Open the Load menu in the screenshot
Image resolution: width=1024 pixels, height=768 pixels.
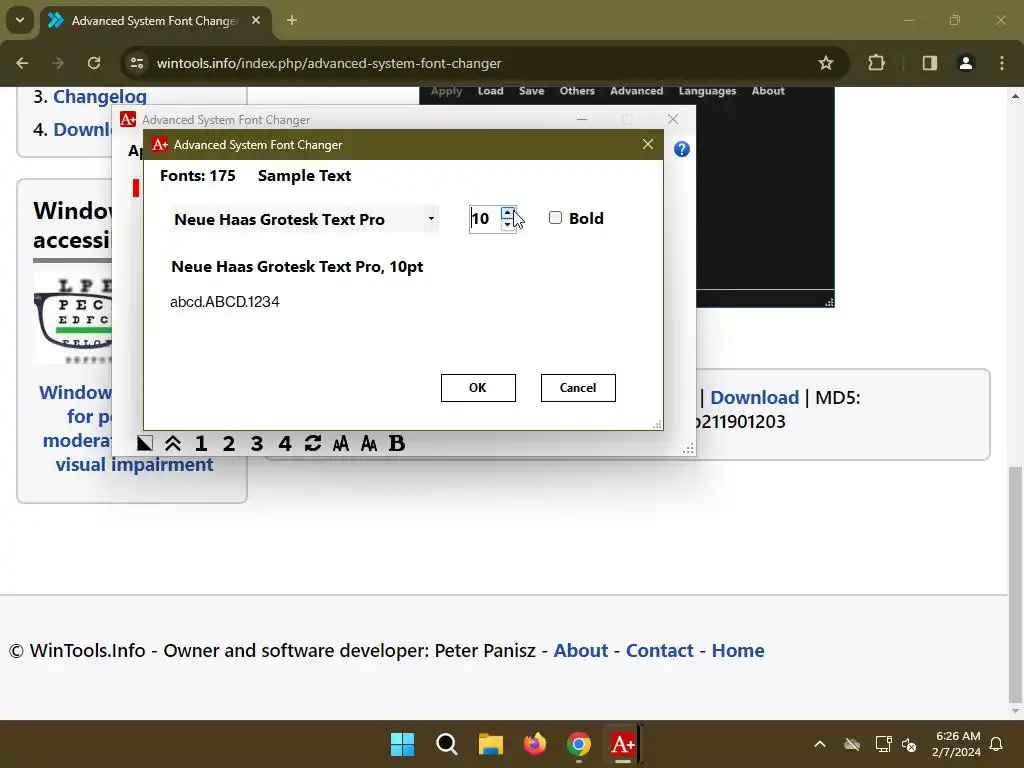(x=490, y=91)
